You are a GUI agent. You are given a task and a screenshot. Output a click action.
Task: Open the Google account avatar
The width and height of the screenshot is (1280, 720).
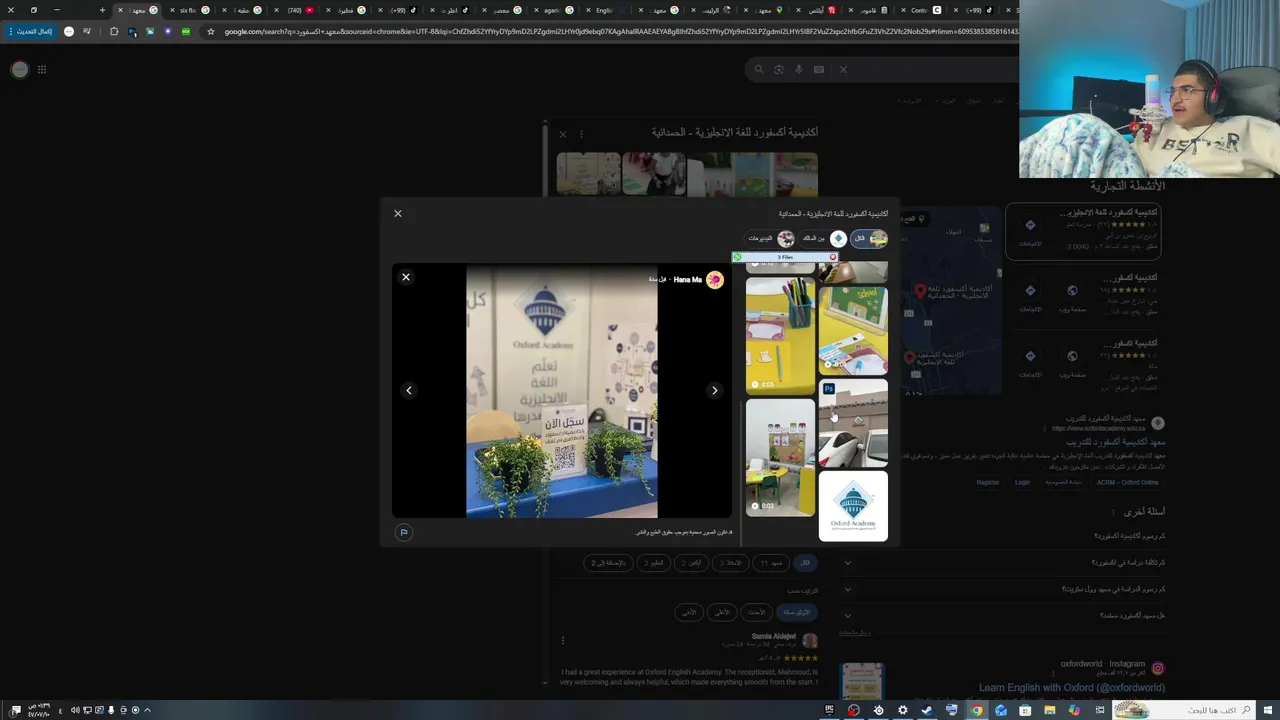point(19,69)
